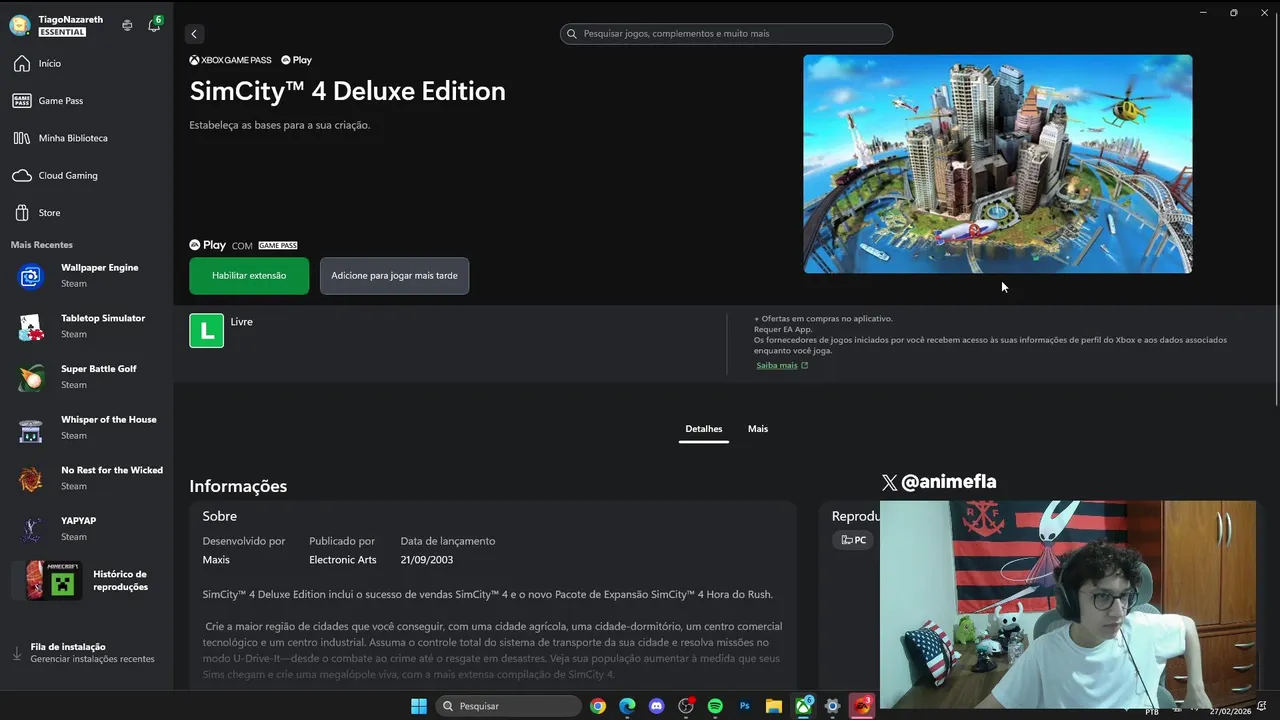Click the Whisper of the House icon
The width and height of the screenshot is (1280, 720).
[31, 429]
